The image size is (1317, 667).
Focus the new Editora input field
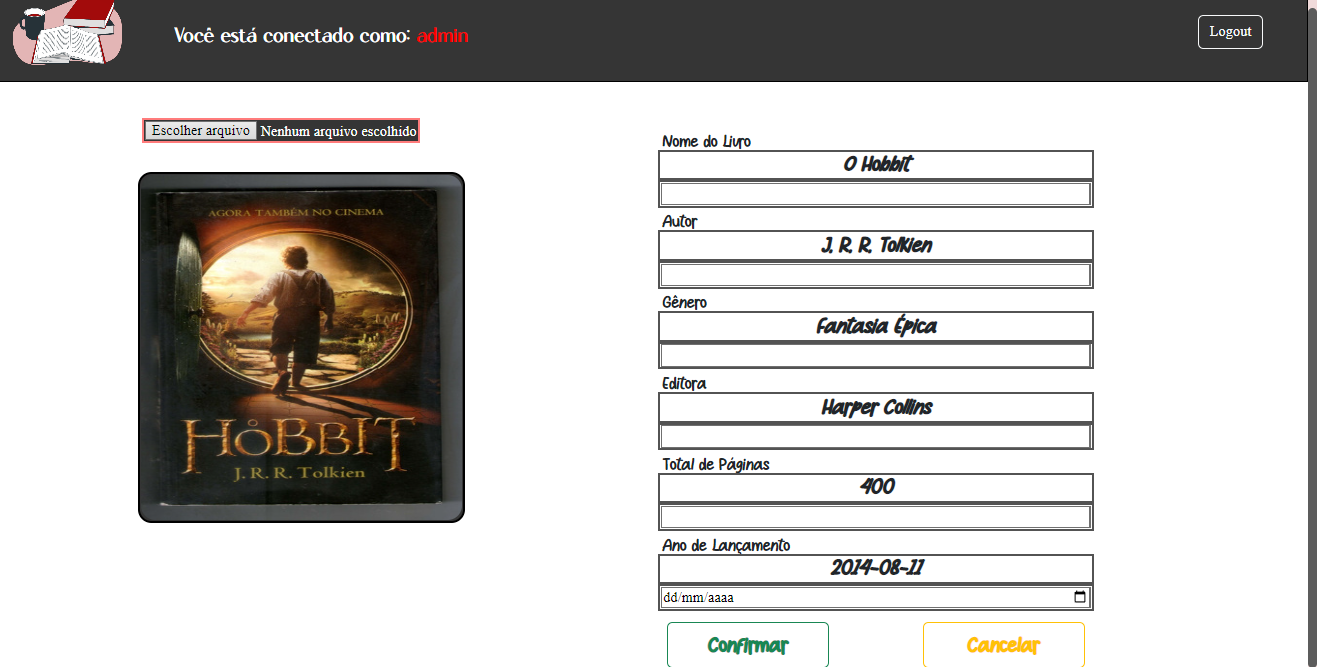pos(876,437)
